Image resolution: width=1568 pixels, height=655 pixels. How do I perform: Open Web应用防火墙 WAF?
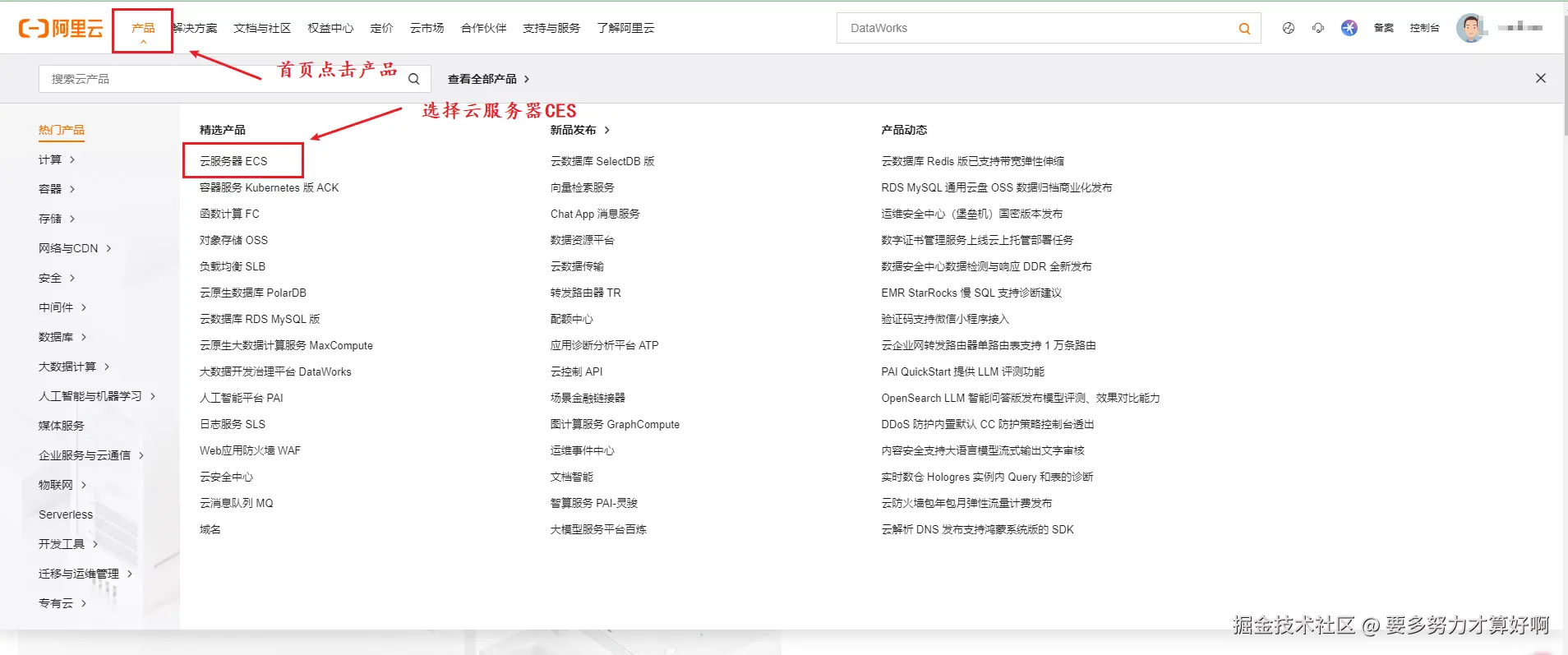250,450
